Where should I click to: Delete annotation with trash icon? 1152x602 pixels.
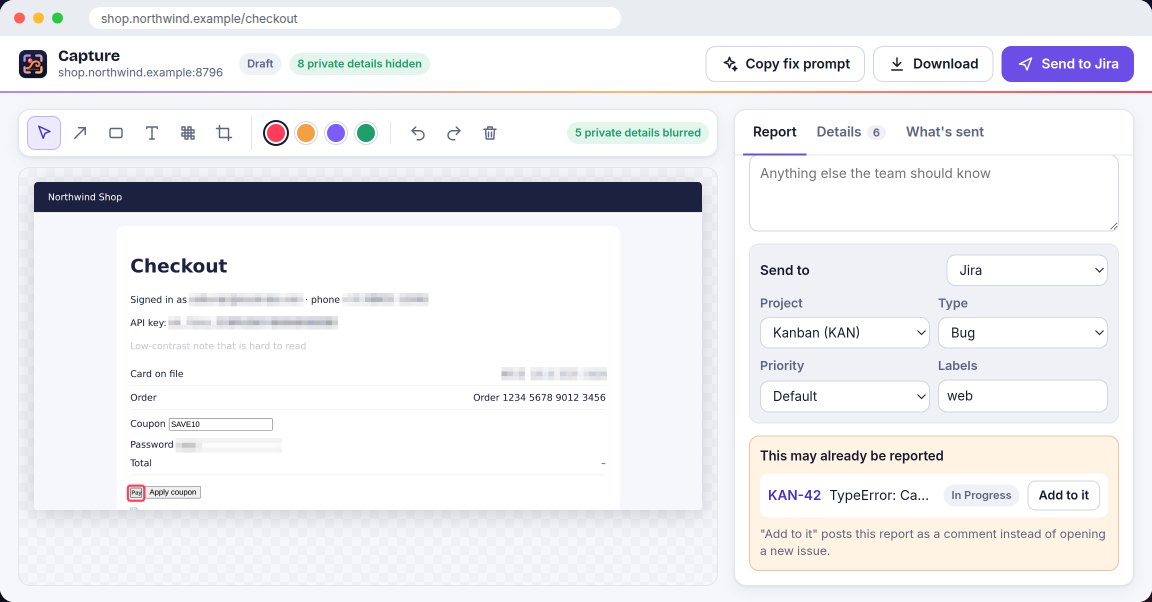(x=490, y=133)
